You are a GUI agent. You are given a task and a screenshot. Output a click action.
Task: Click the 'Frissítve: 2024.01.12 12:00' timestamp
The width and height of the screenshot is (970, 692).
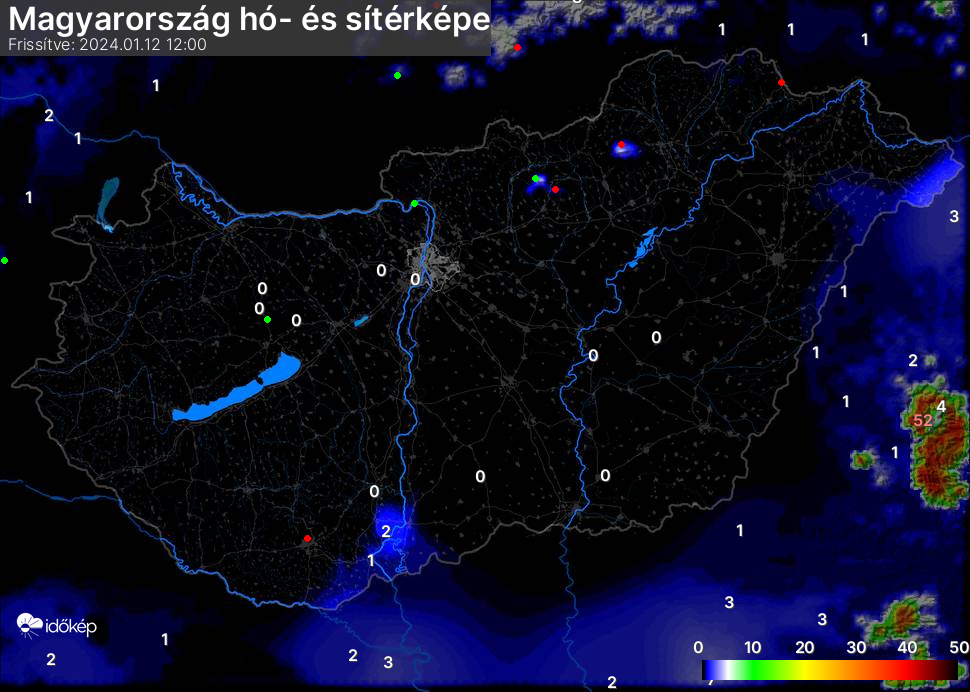tap(107, 45)
